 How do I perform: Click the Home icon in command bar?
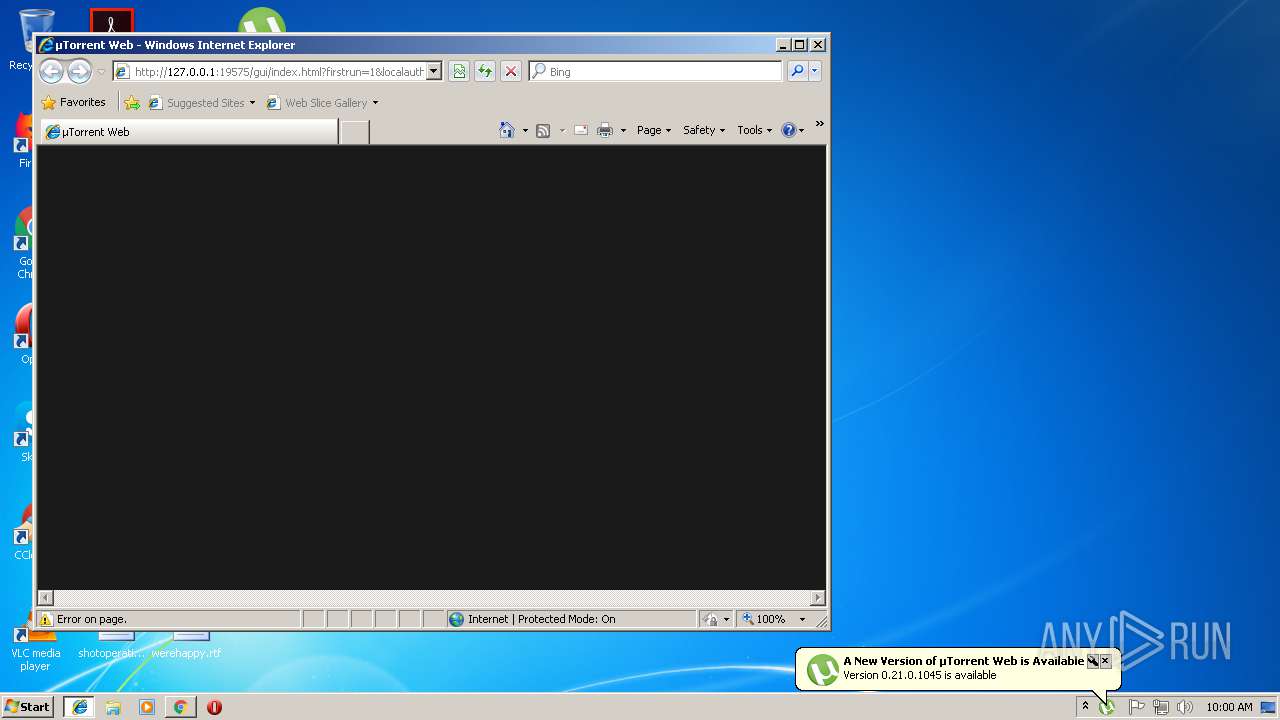click(x=507, y=130)
